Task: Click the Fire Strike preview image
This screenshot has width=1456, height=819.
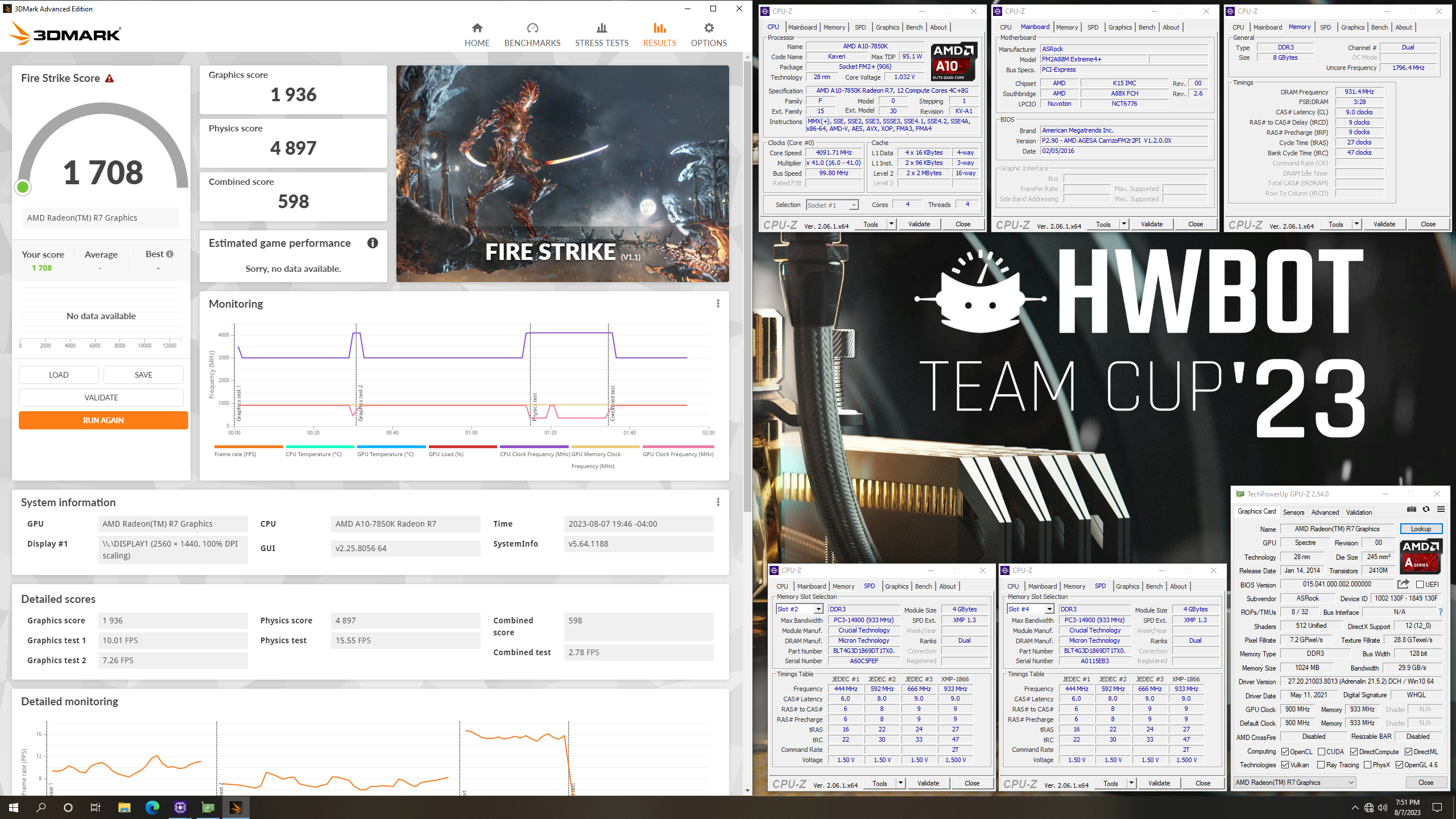Action: (x=562, y=173)
